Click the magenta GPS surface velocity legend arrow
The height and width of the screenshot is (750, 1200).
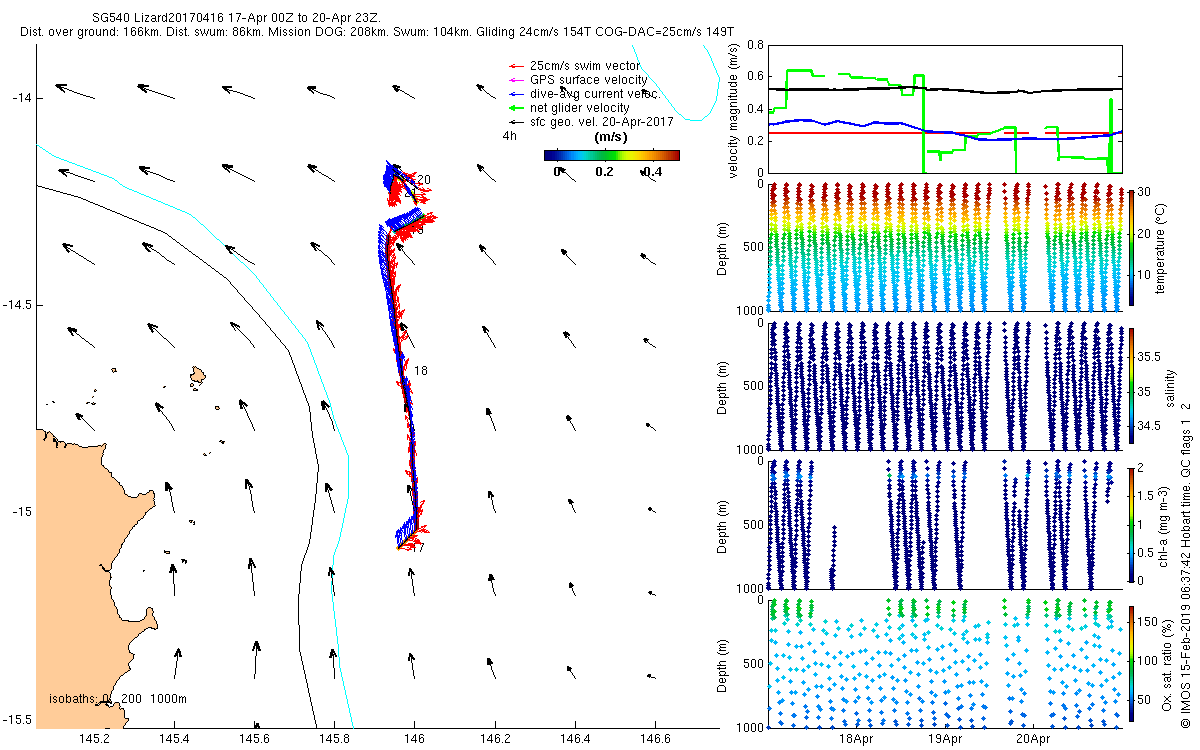[516, 80]
